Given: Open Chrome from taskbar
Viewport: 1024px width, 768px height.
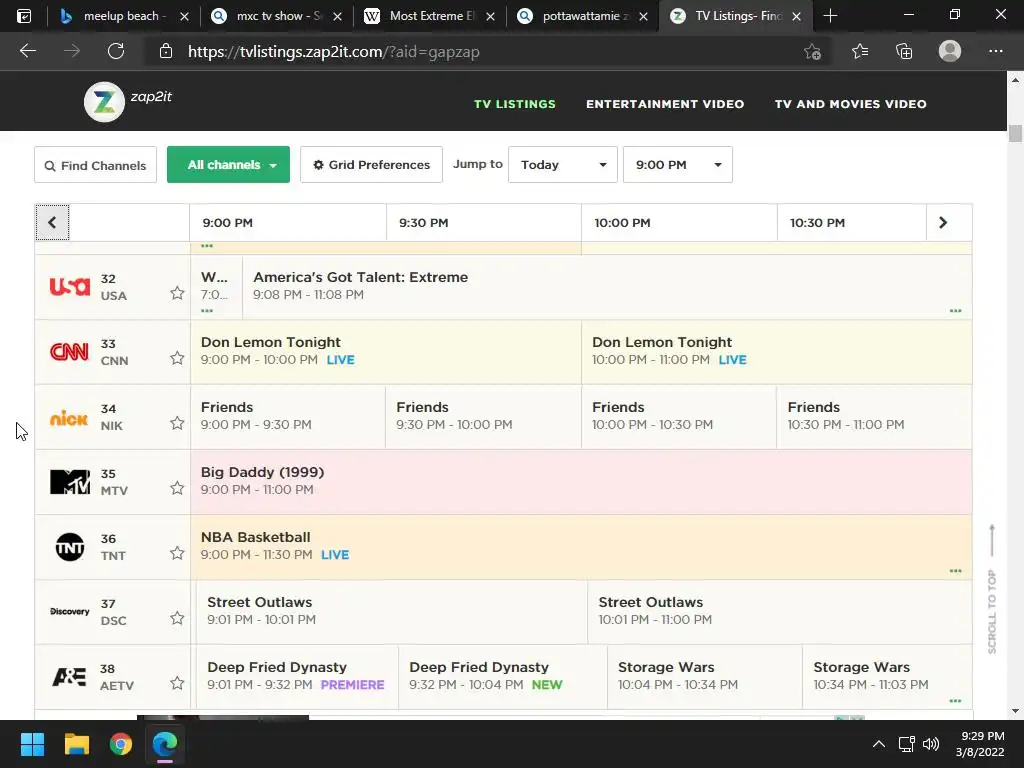Looking at the screenshot, I should point(121,744).
